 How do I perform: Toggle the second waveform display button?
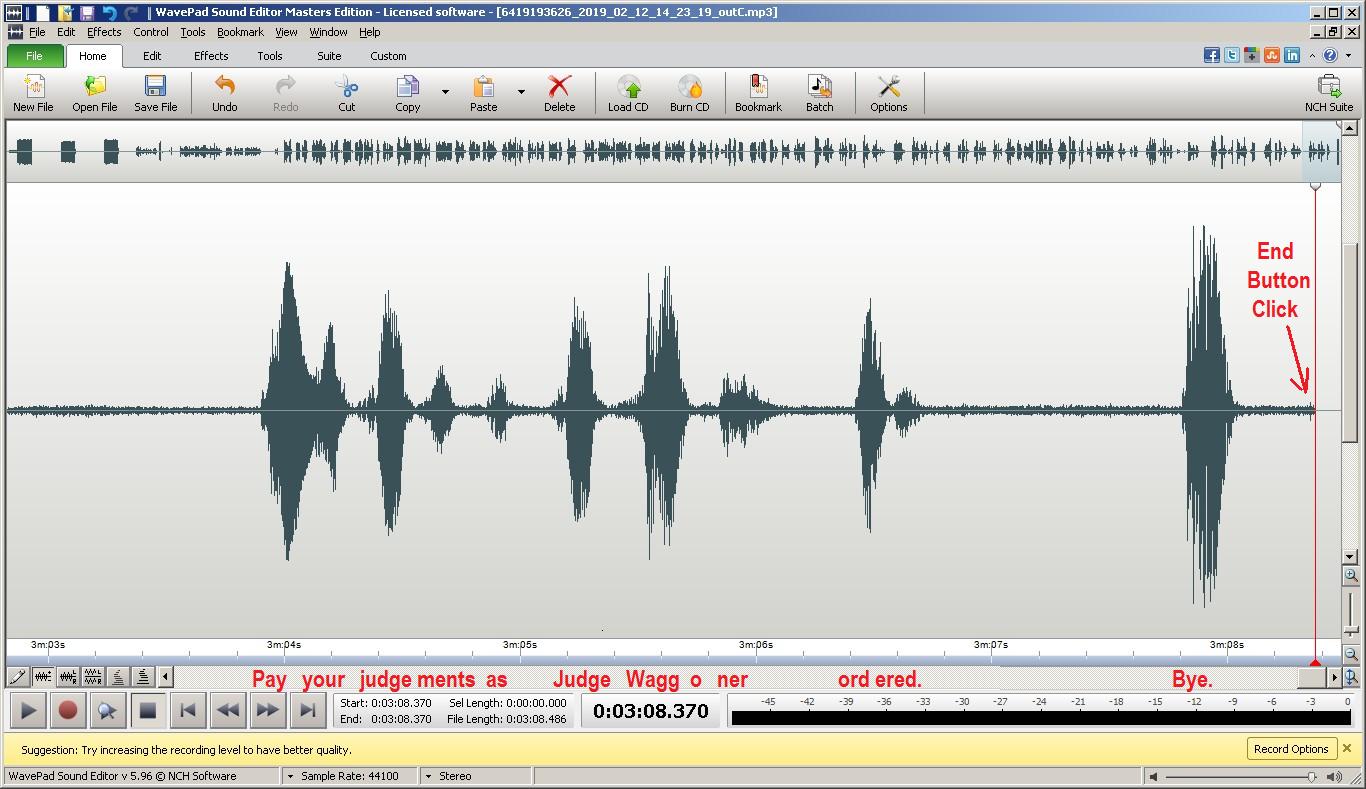tap(43, 677)
